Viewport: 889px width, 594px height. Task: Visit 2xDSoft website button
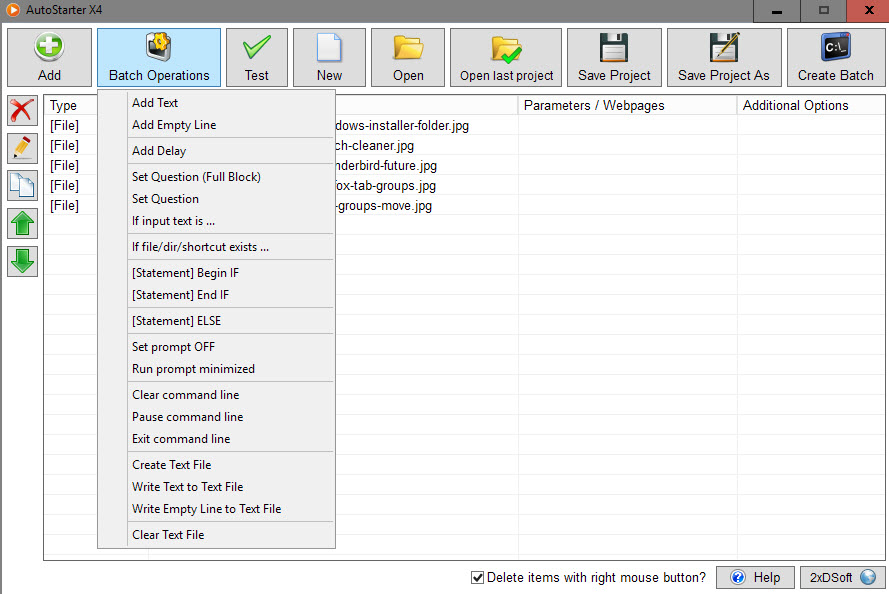(843, 578)
